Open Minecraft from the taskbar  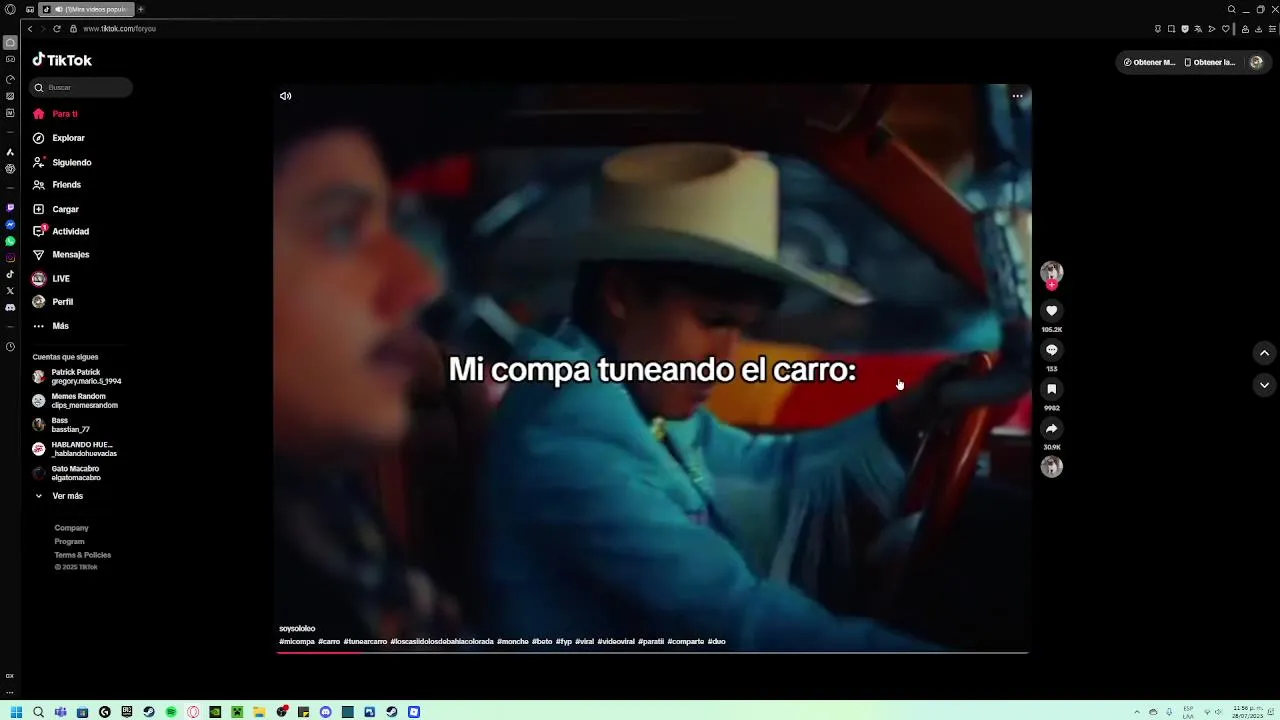point(237,712)
